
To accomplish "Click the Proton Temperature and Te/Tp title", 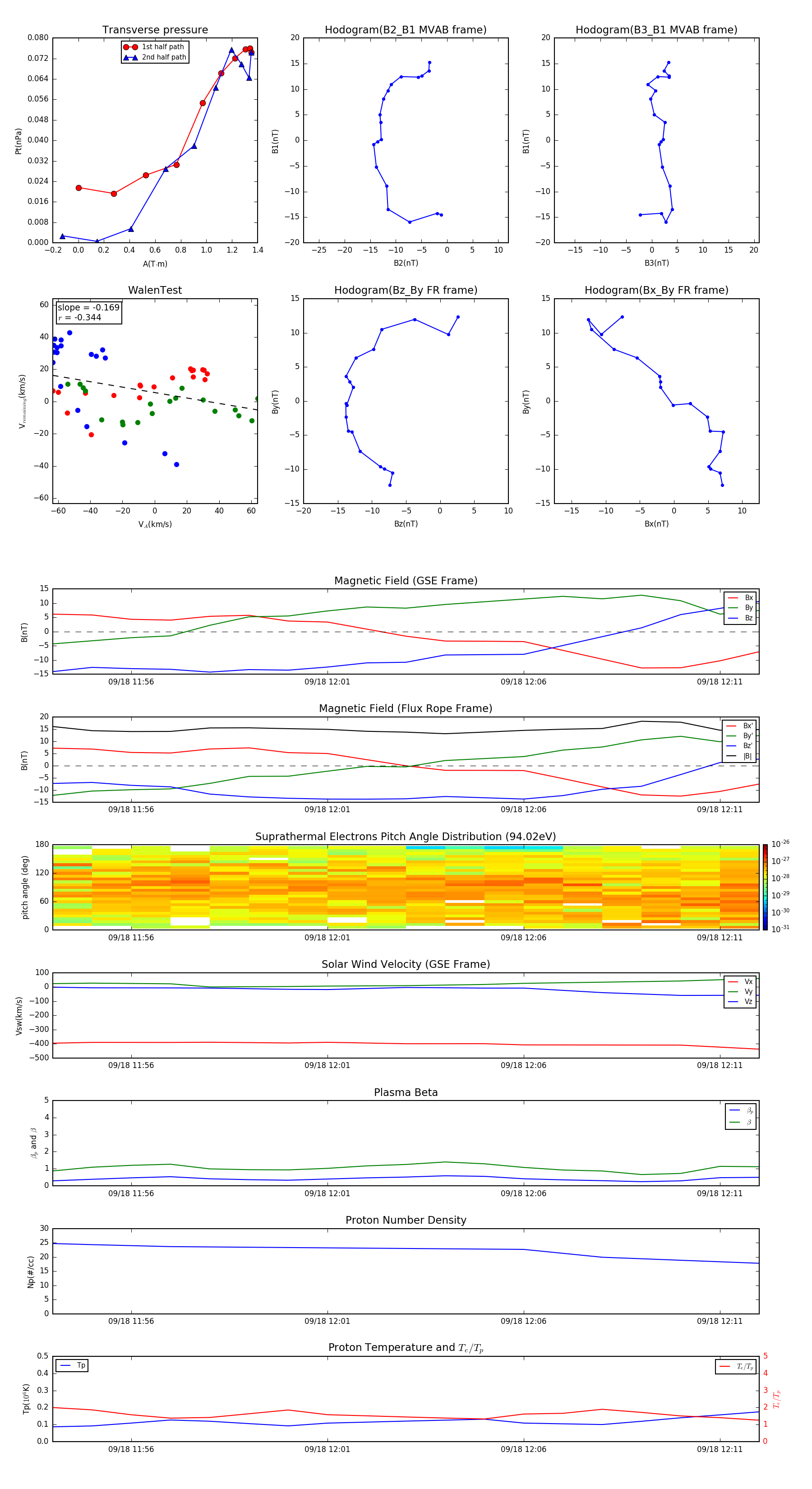I will click(406, 1347).
